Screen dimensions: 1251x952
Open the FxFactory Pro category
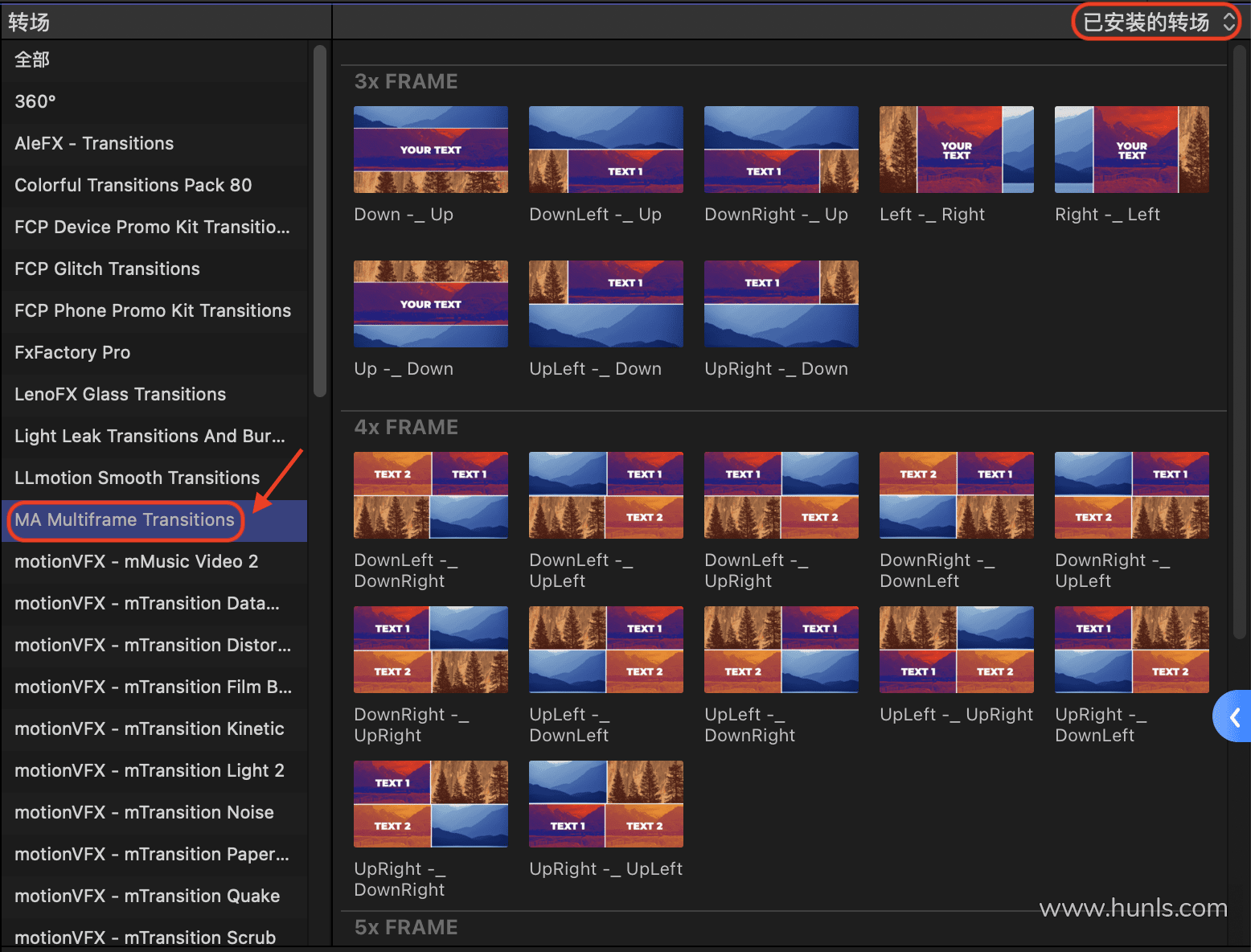click(x=72, y=352)
